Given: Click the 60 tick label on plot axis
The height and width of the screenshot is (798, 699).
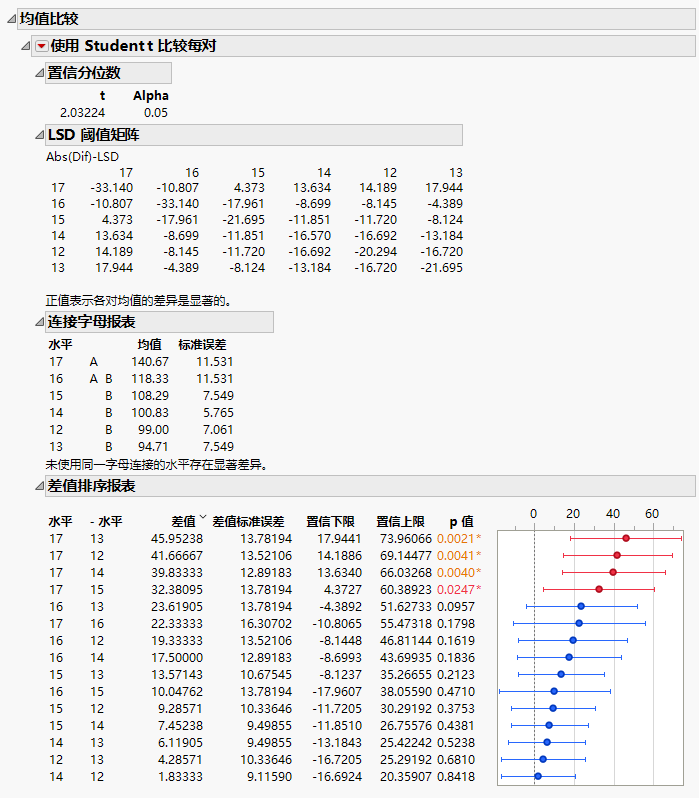Looking at the screenshot, I should [652, 514].
